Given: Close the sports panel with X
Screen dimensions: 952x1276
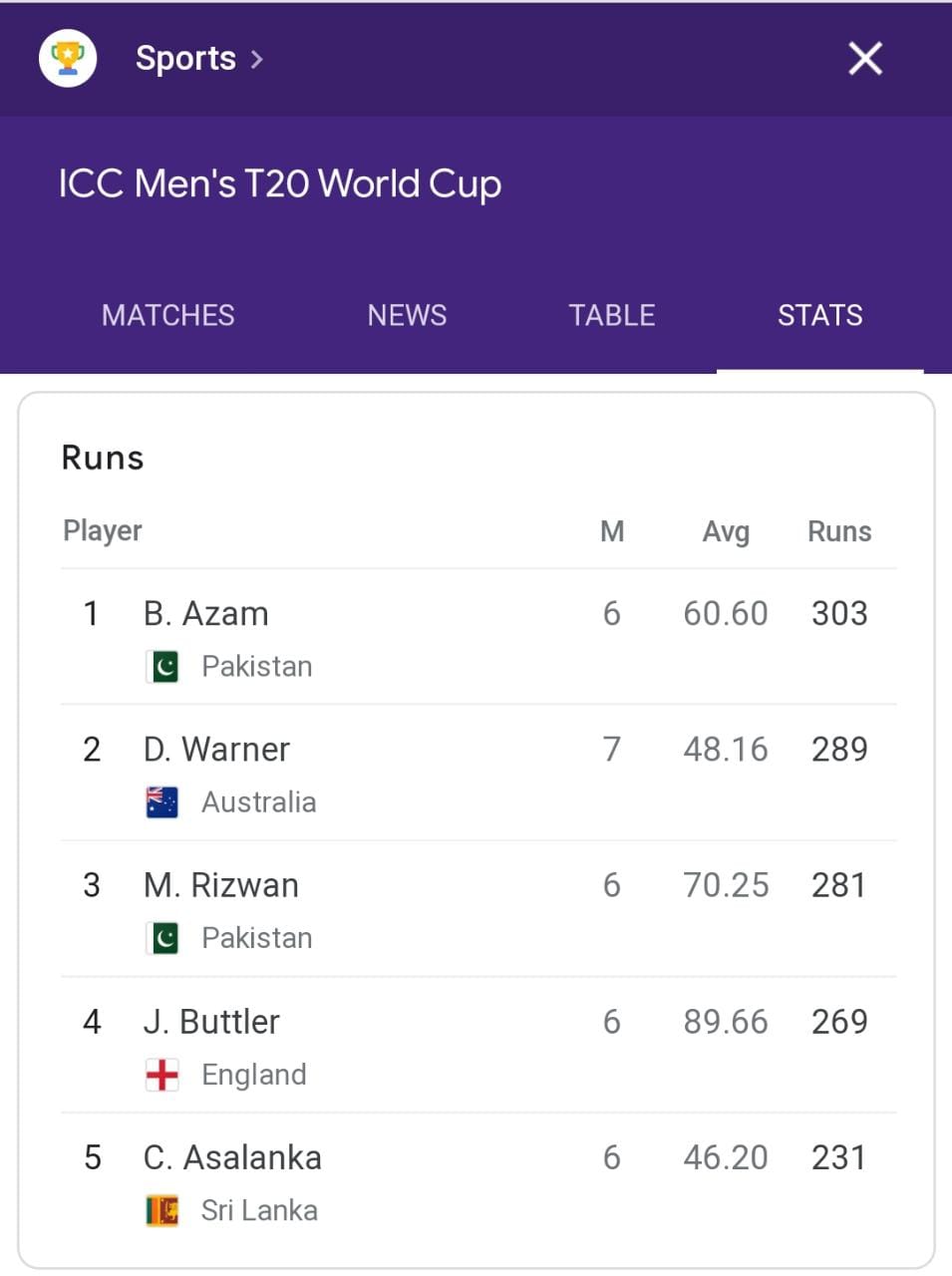Looking at the screenshot, I should click(x=864, y=59).
